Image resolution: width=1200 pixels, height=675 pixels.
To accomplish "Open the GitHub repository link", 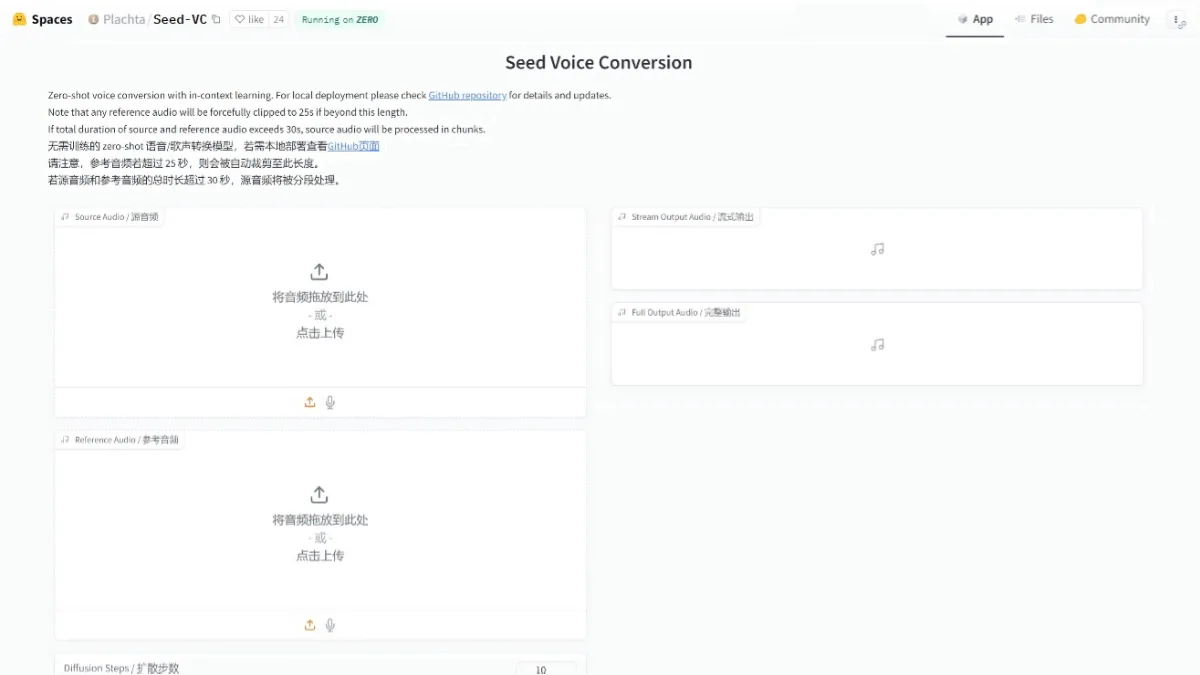I will pyautogui.click(x=467, y=95).
